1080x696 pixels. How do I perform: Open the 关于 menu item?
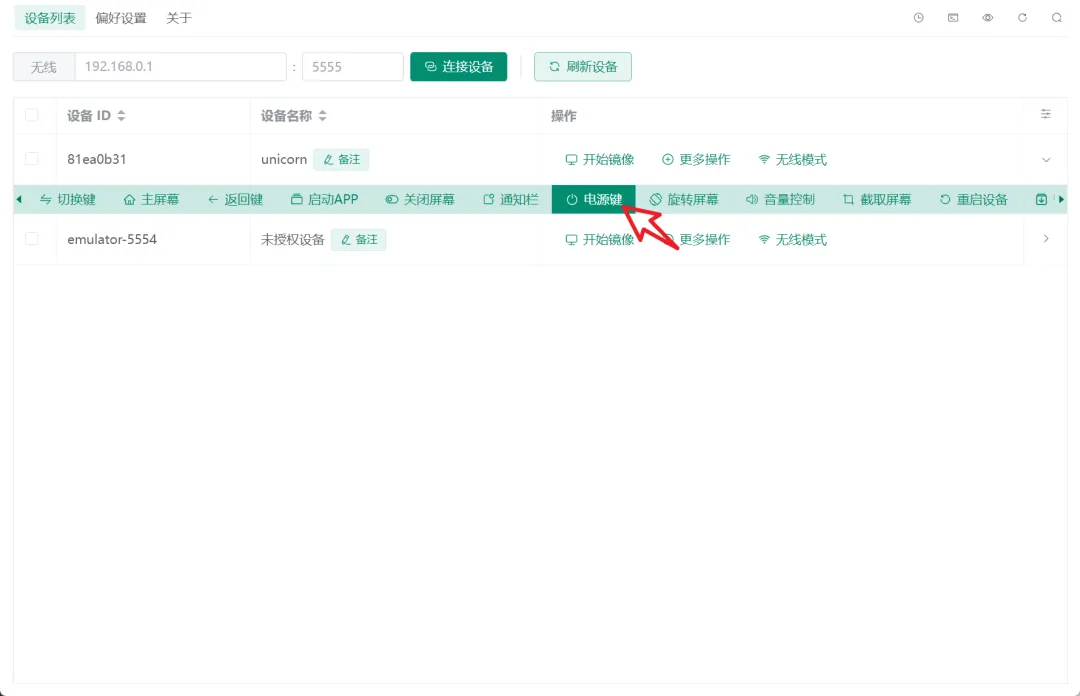click(178, 17)
